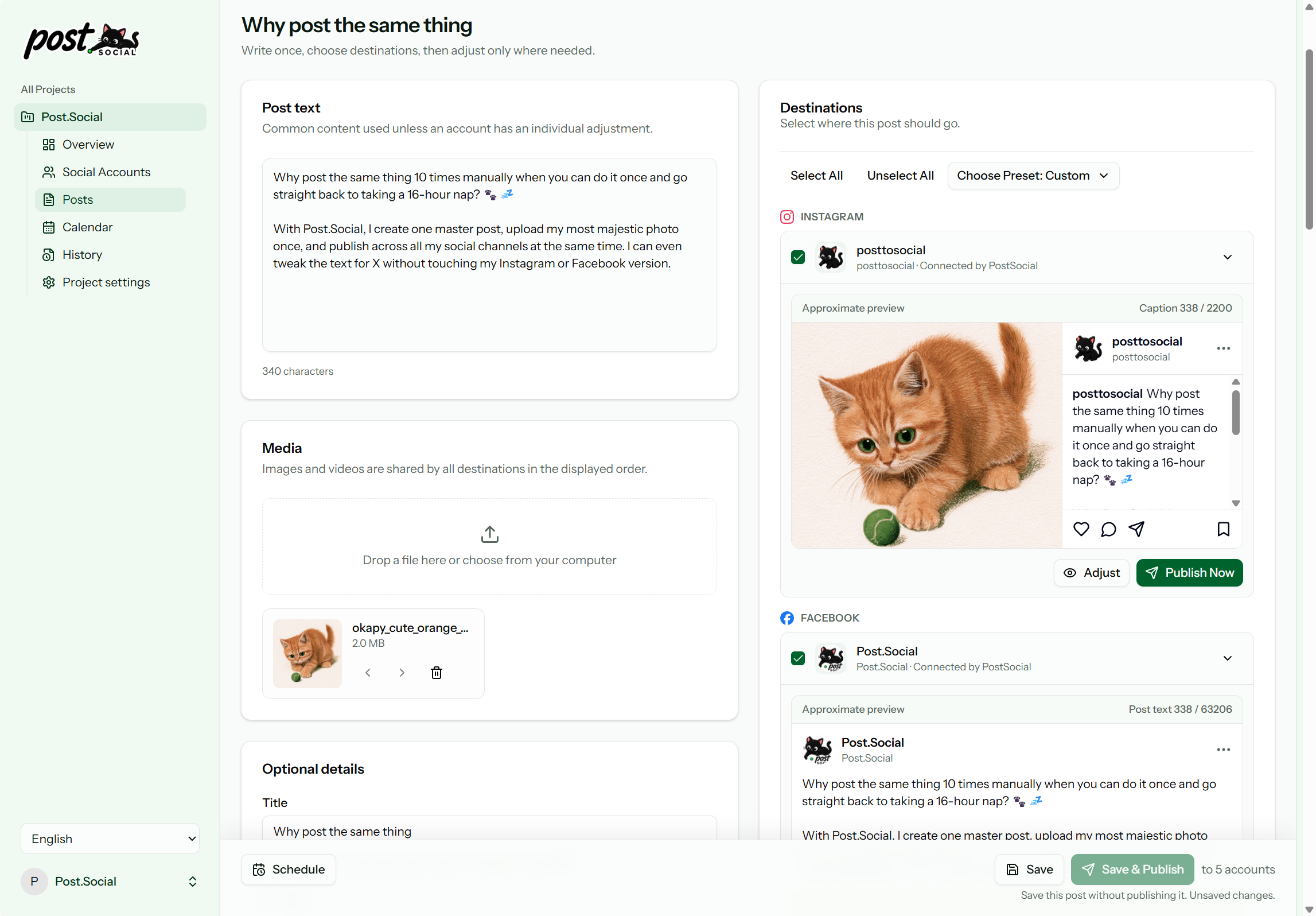Open the History page

tap(110, 255)
